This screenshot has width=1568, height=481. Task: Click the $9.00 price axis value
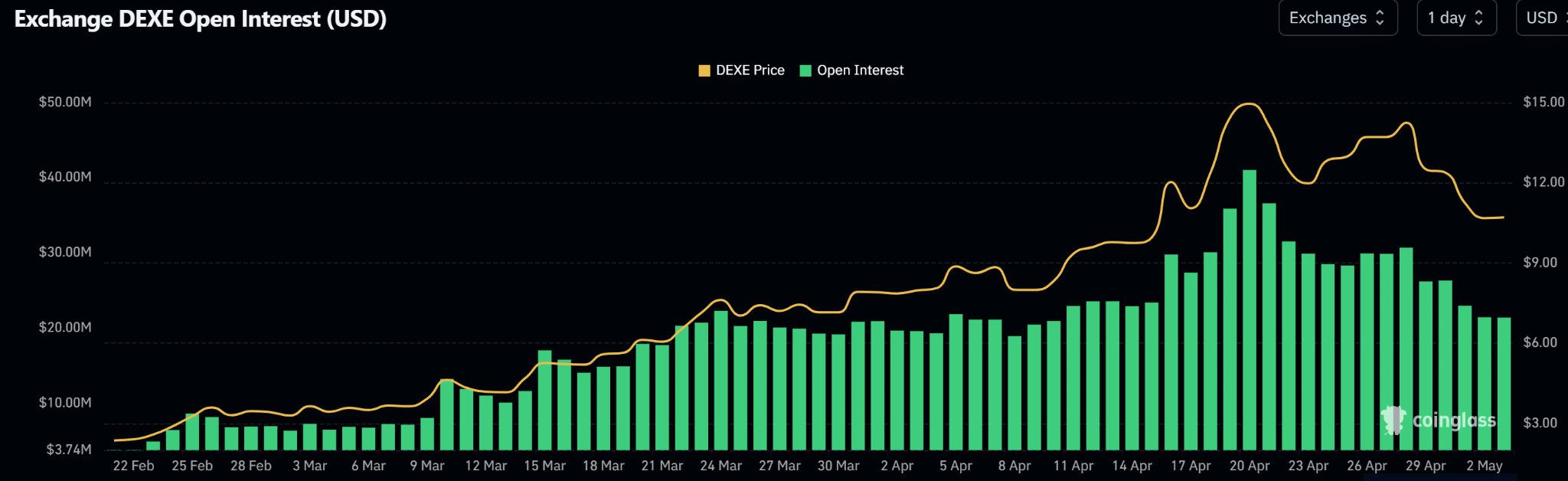1540,263
